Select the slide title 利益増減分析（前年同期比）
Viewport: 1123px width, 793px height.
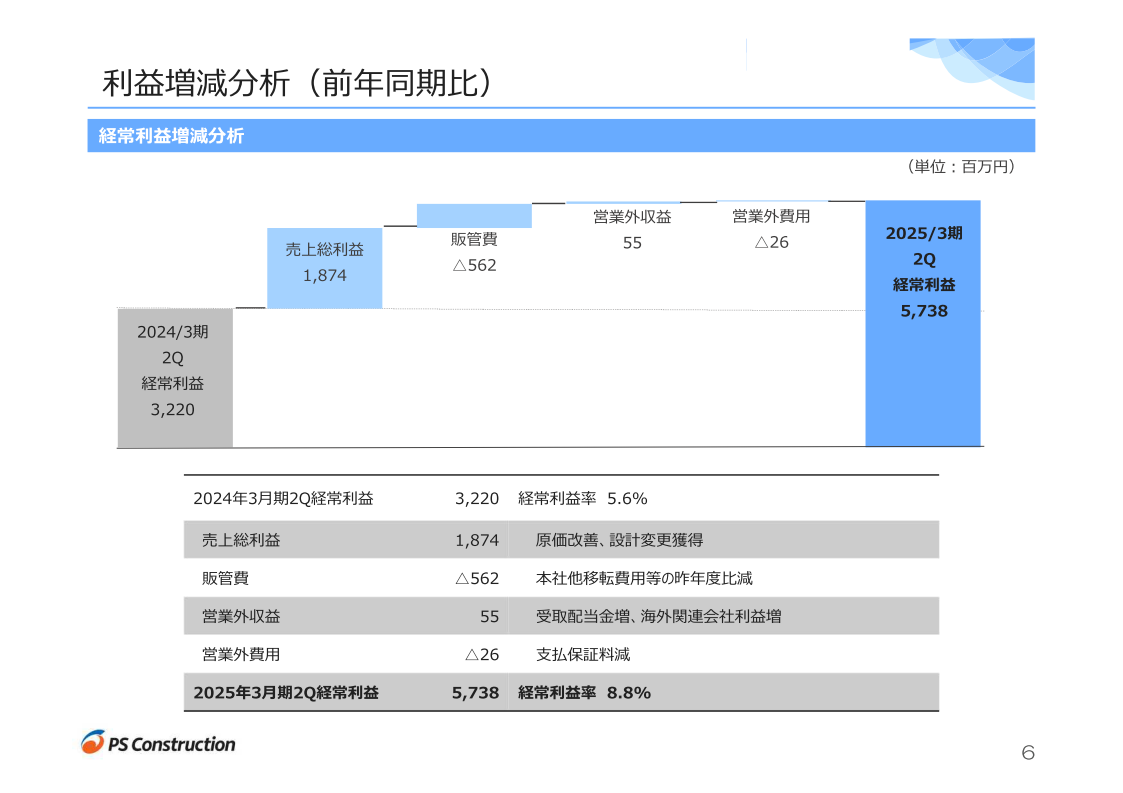tap(298, 83)
